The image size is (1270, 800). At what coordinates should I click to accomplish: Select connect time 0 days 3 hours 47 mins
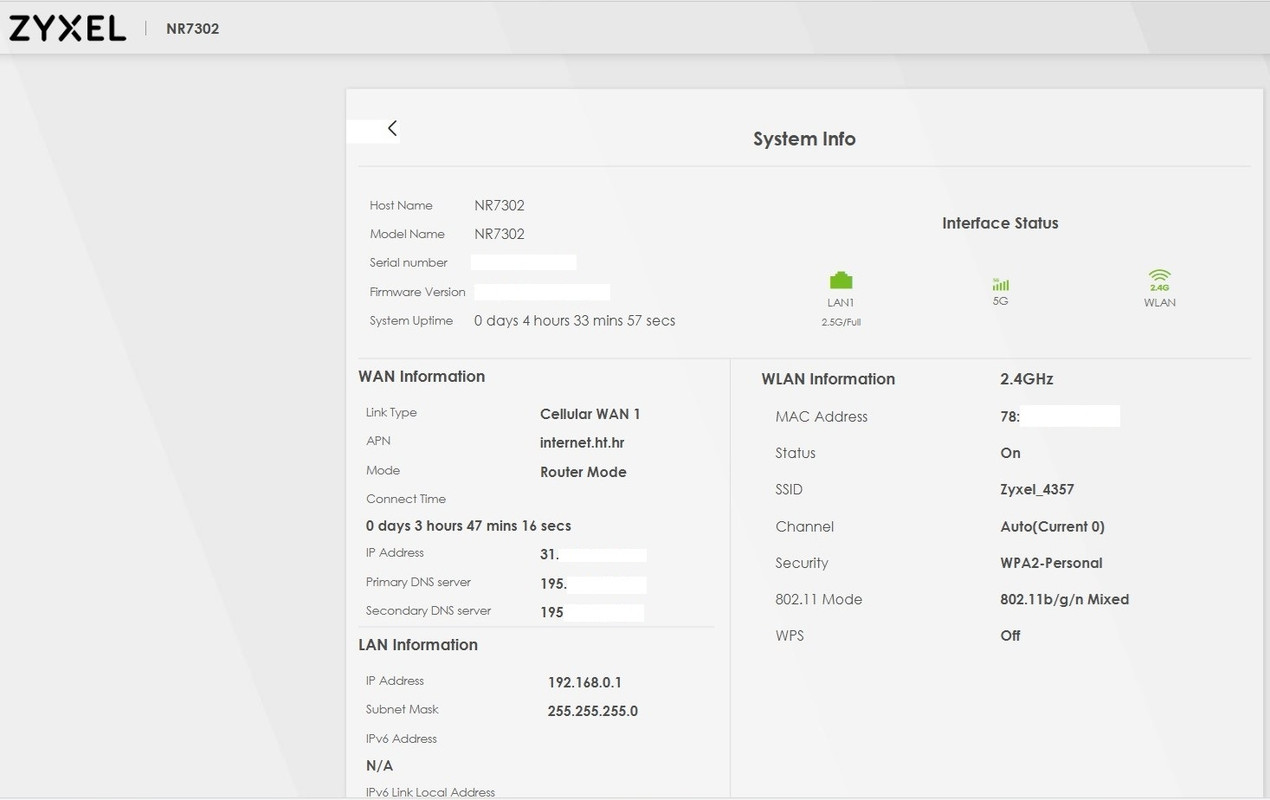click(468, 526)
